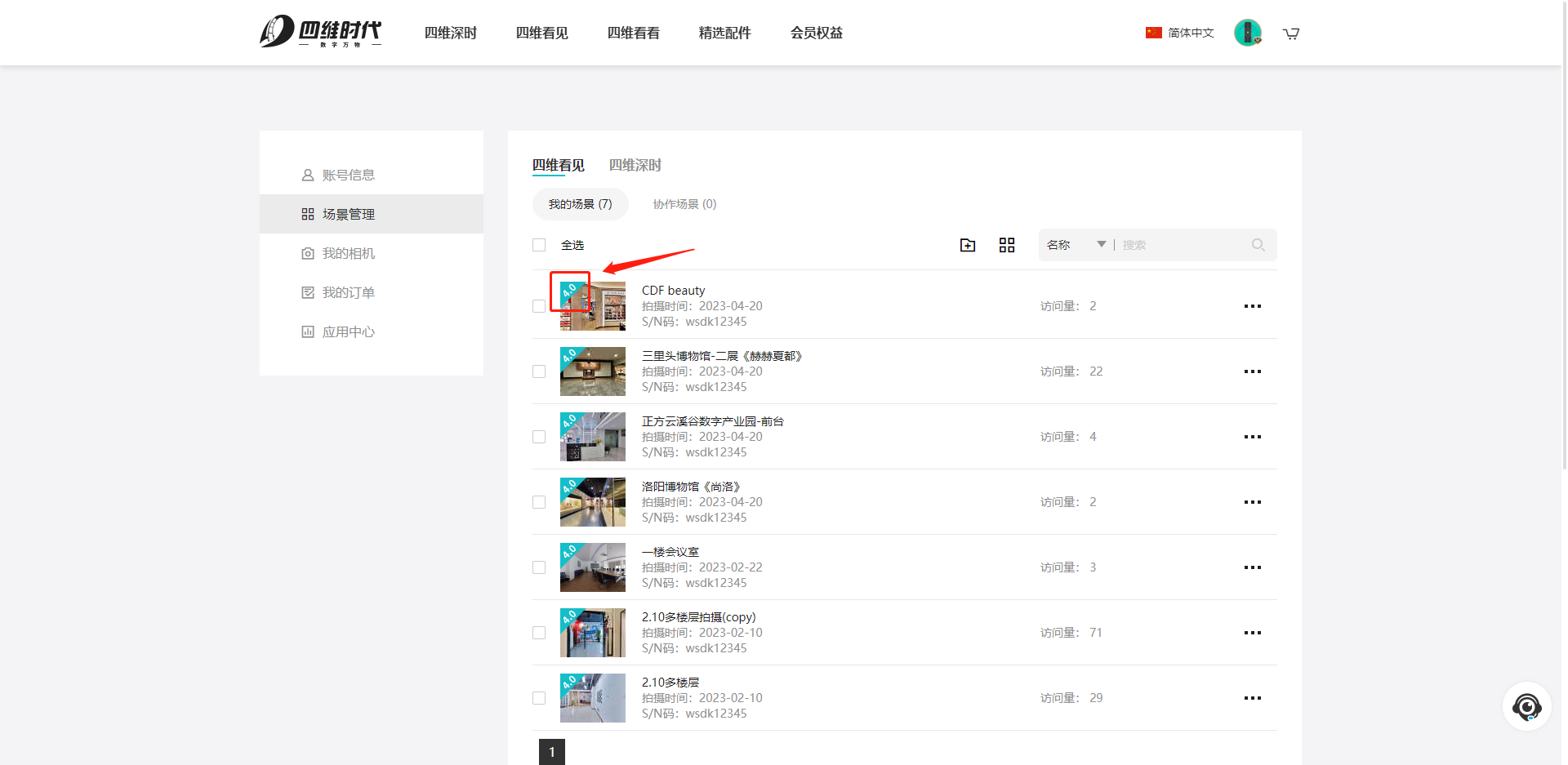
Task: Click the 四维时代 logo
Action: (320, 32)
